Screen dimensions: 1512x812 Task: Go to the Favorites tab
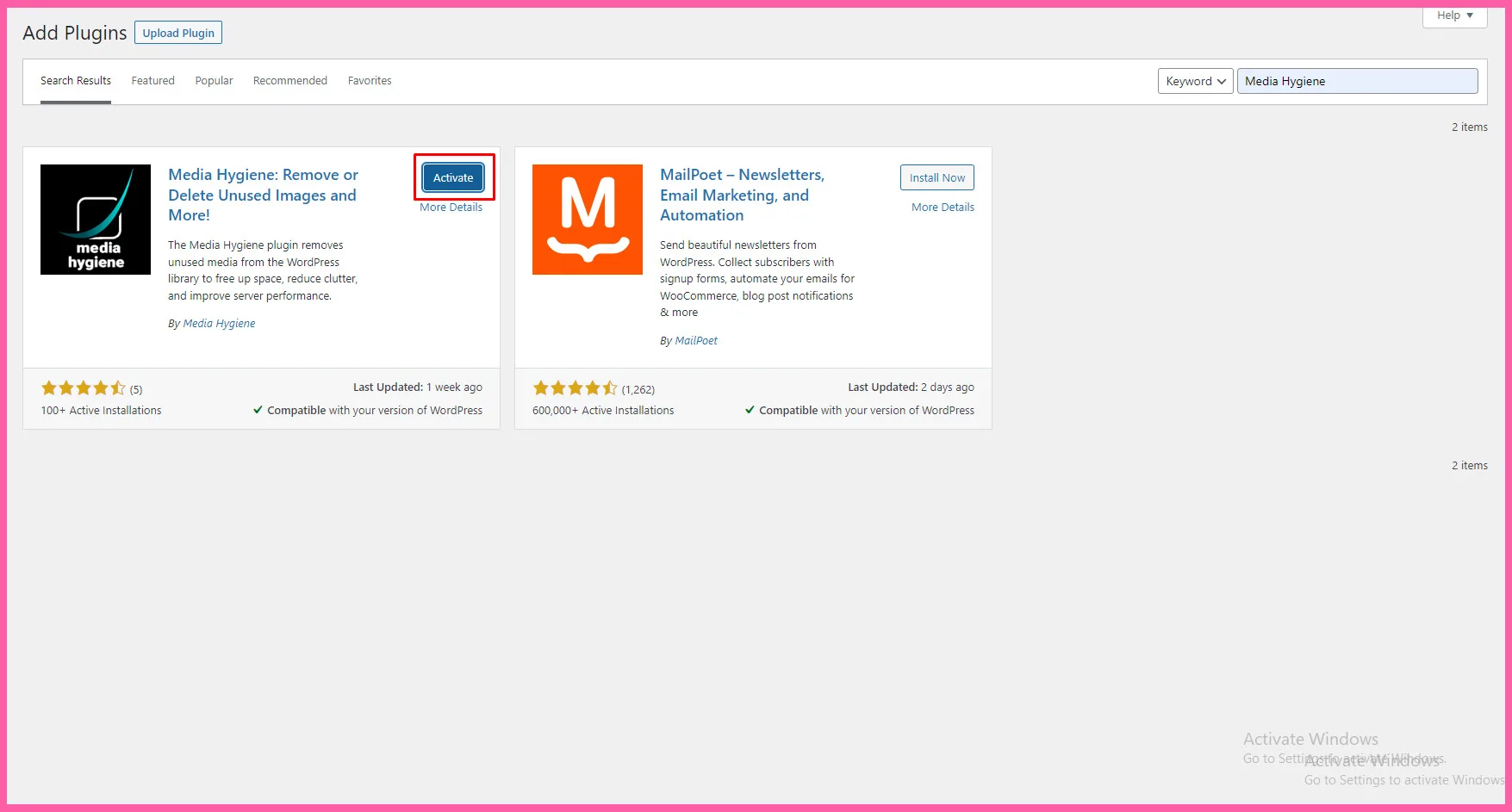(x=370, y=81)
